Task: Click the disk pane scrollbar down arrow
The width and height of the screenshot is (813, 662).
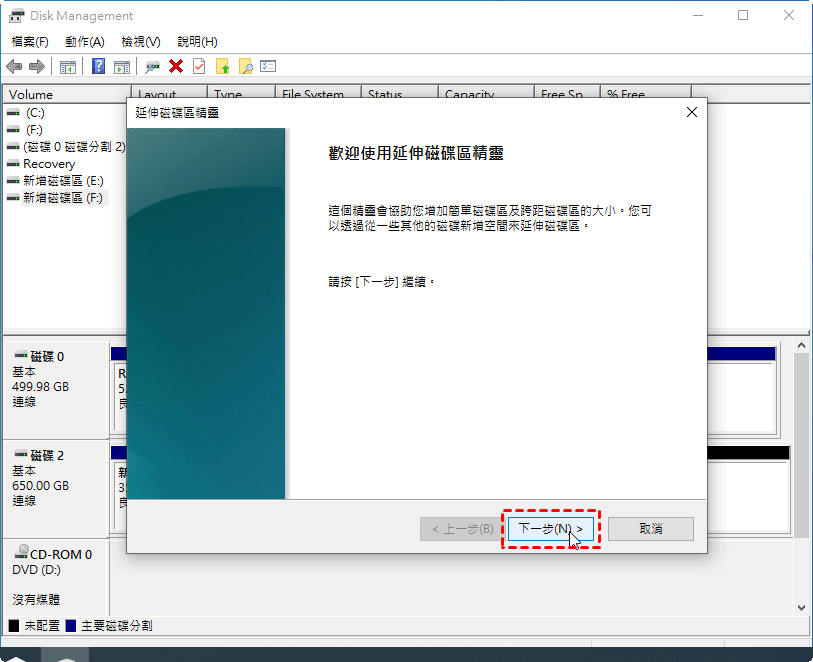Action: pos(801,608)
